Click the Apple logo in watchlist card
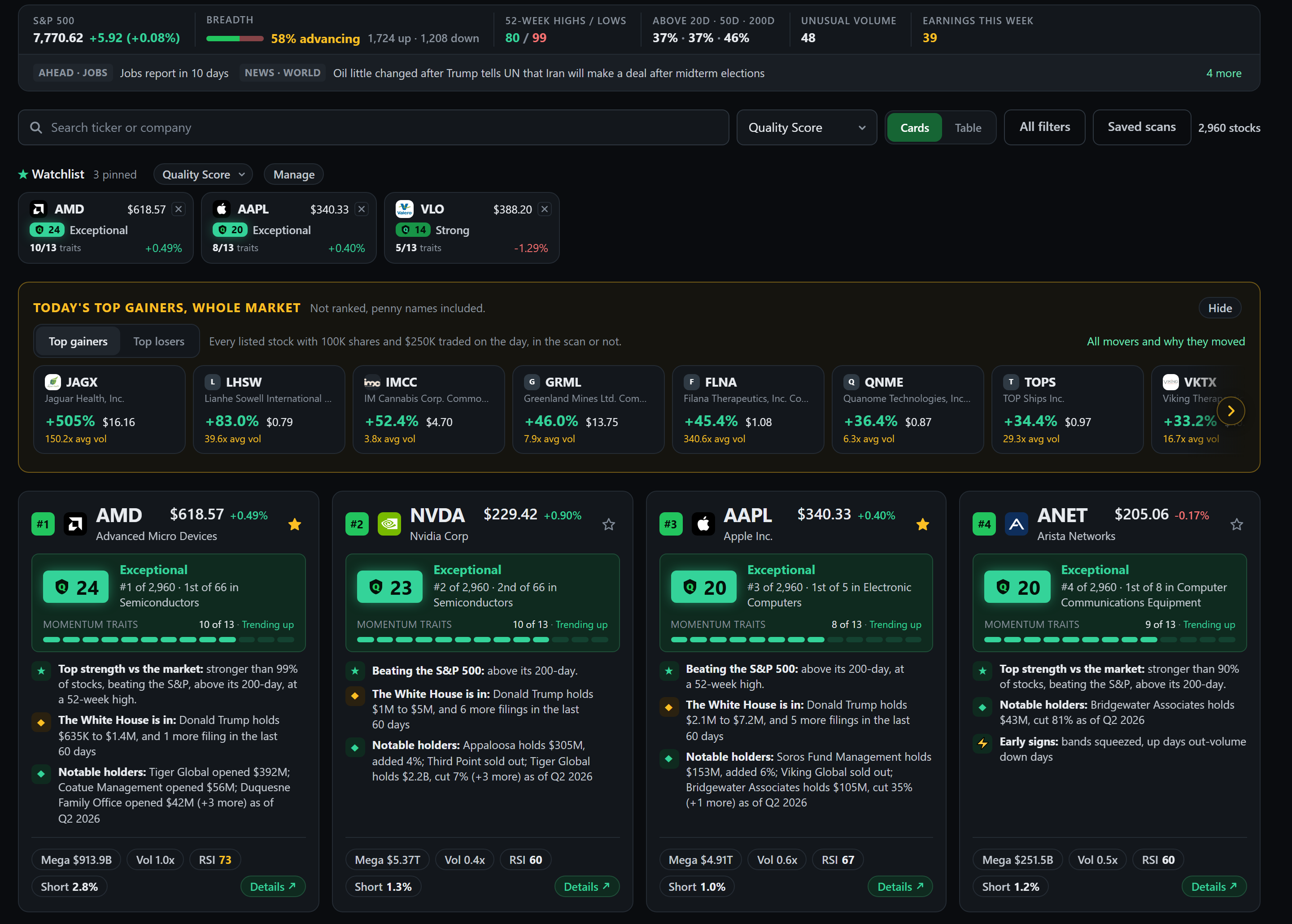Image resolution: width=1292 pixels, height=924 pixels. click(221, 209)
